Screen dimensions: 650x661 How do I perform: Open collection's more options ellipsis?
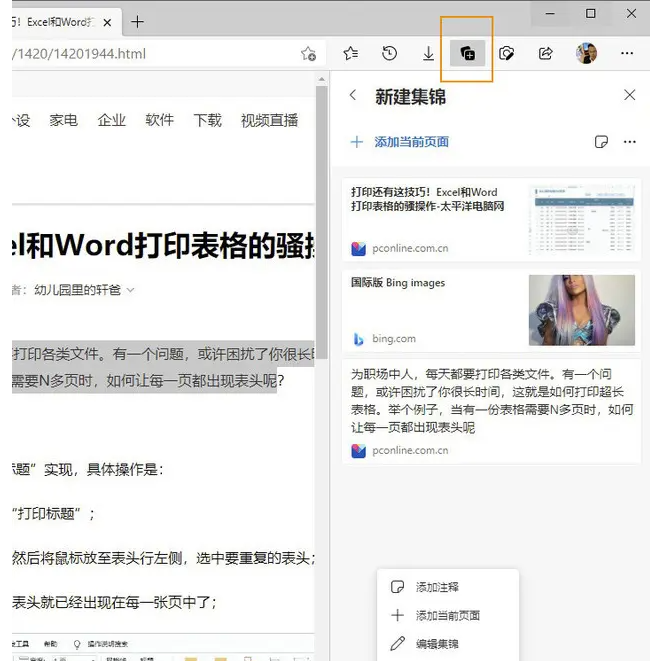(x=630, y=142)
